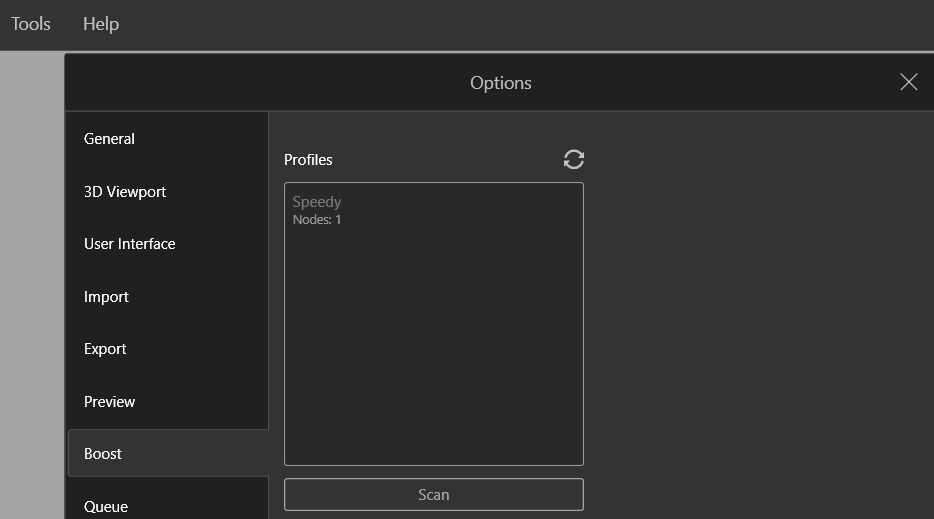Open the 3D Viewport settings tab
The image size is (934, 519).
[125, 192]
